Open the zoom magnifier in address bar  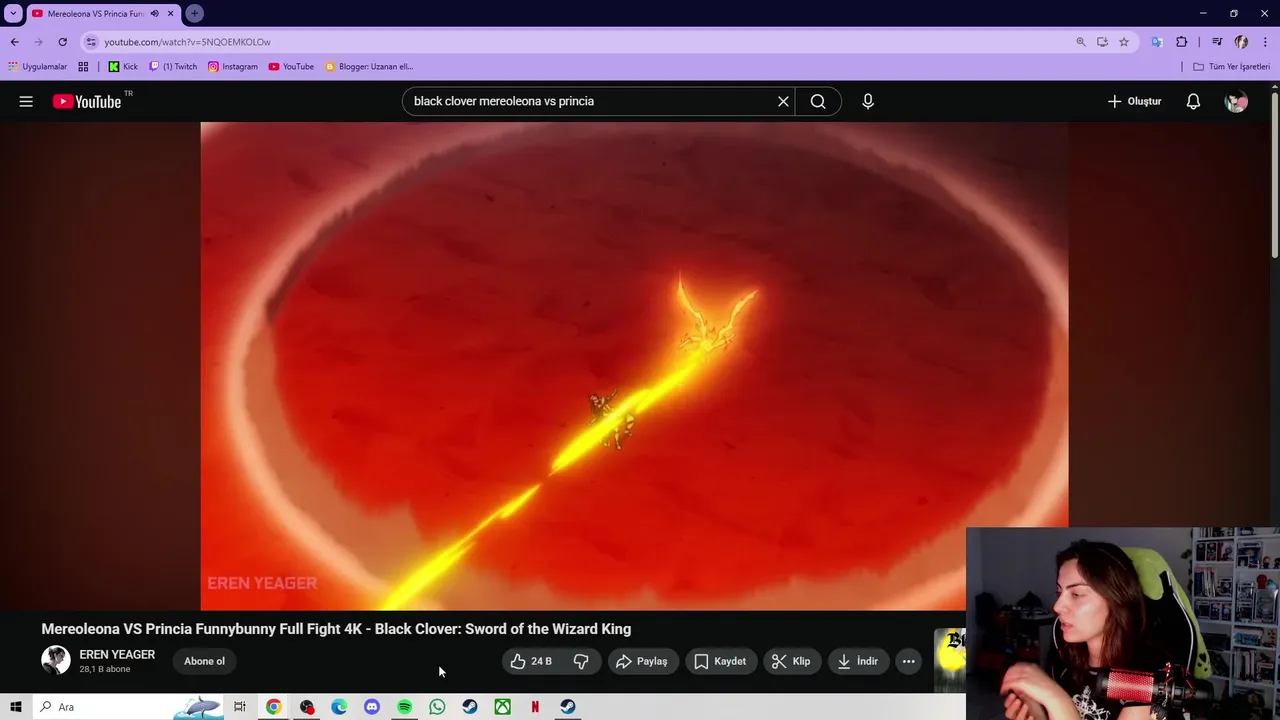tap(1080, 42)
